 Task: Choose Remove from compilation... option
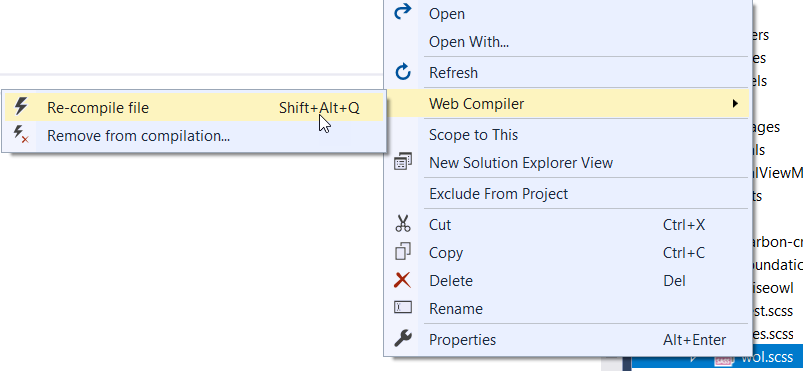193,136
